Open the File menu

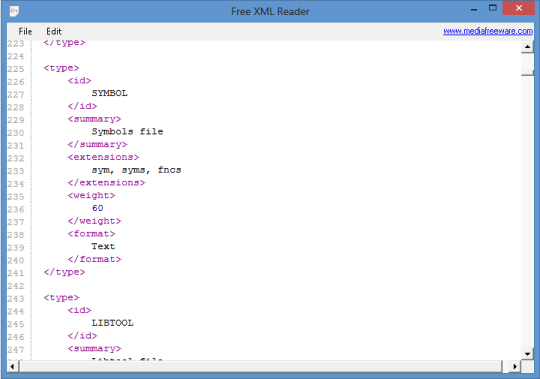pyautogui.click(x=25, y=32)
